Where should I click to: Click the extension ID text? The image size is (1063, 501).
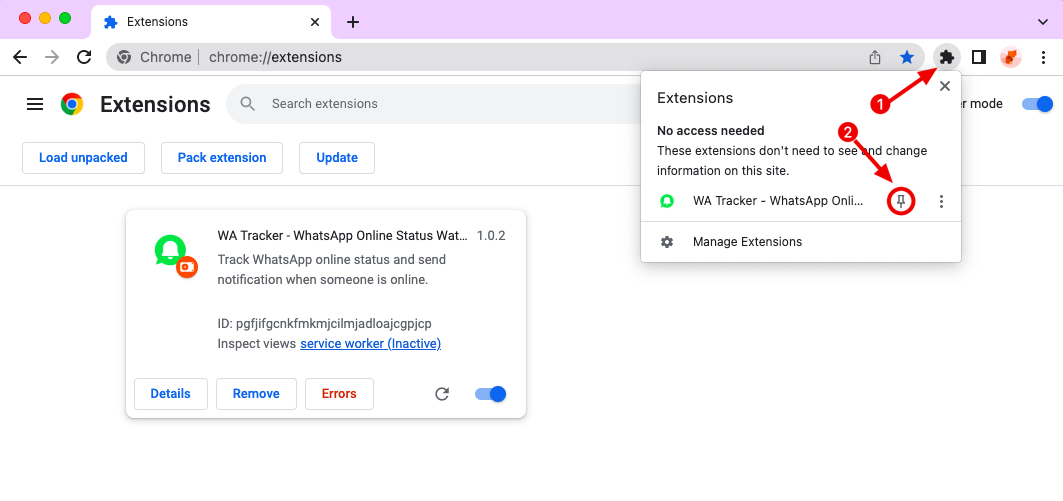tap(325, 323)
